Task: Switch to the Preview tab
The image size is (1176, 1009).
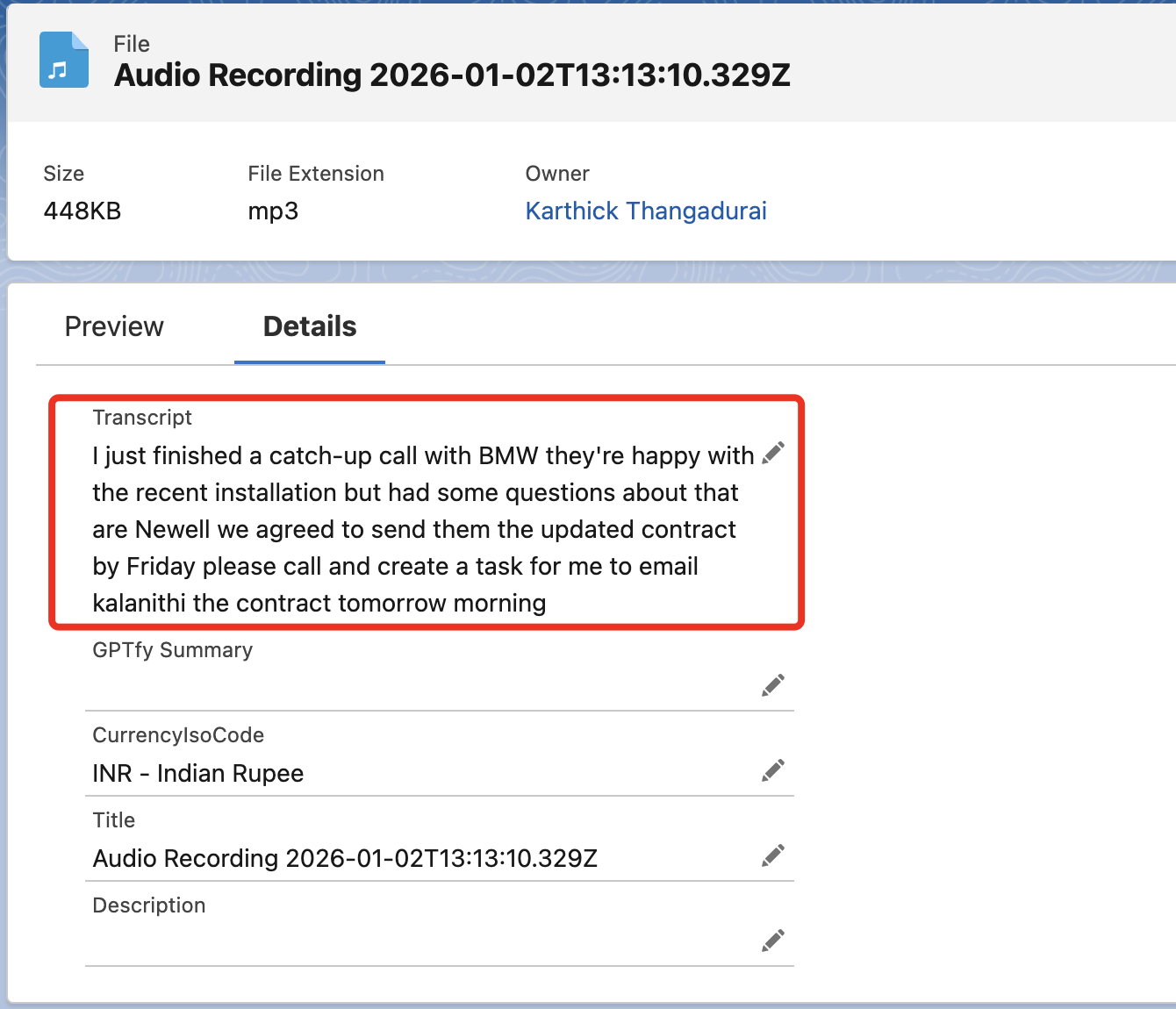Action: pyautogui.click(x=114, y=326)
